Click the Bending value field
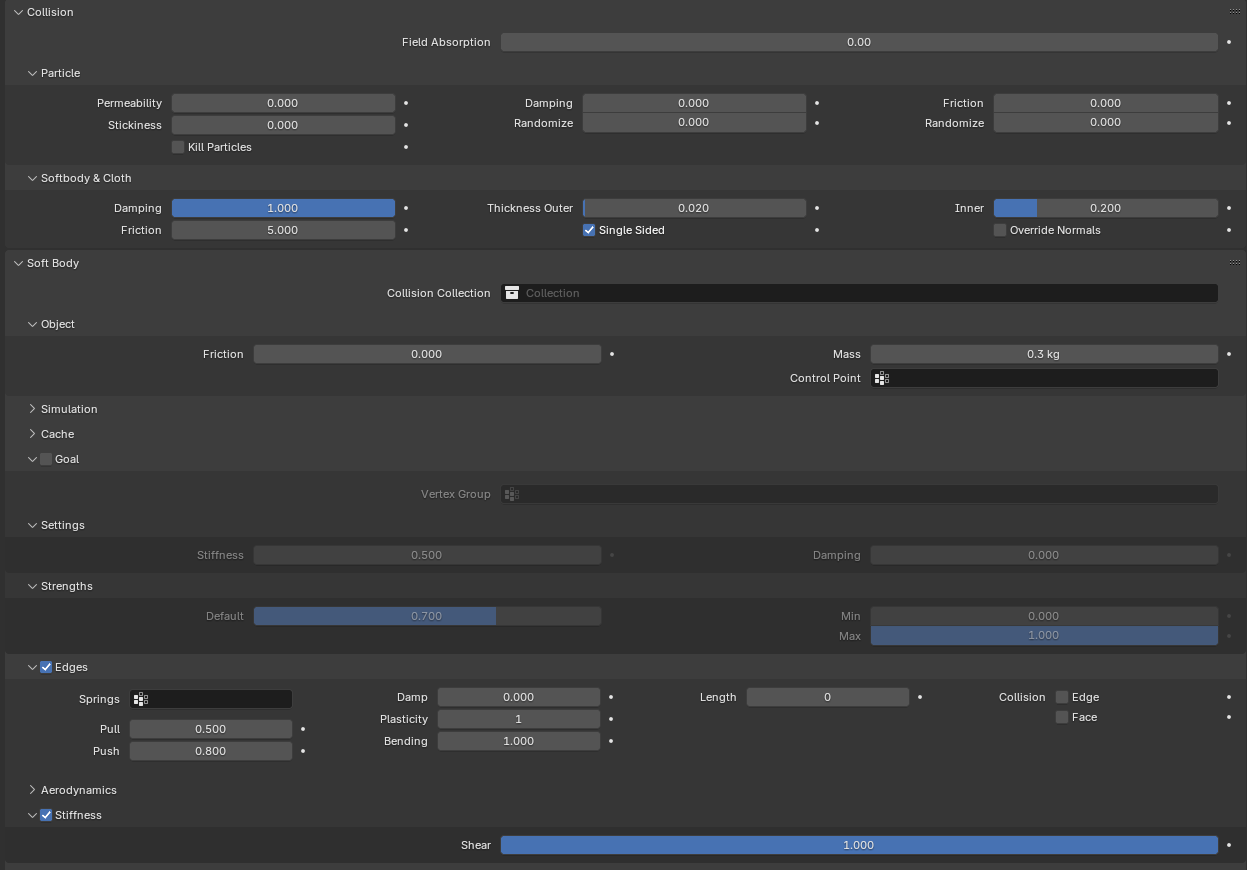 (x=519, y=741)
